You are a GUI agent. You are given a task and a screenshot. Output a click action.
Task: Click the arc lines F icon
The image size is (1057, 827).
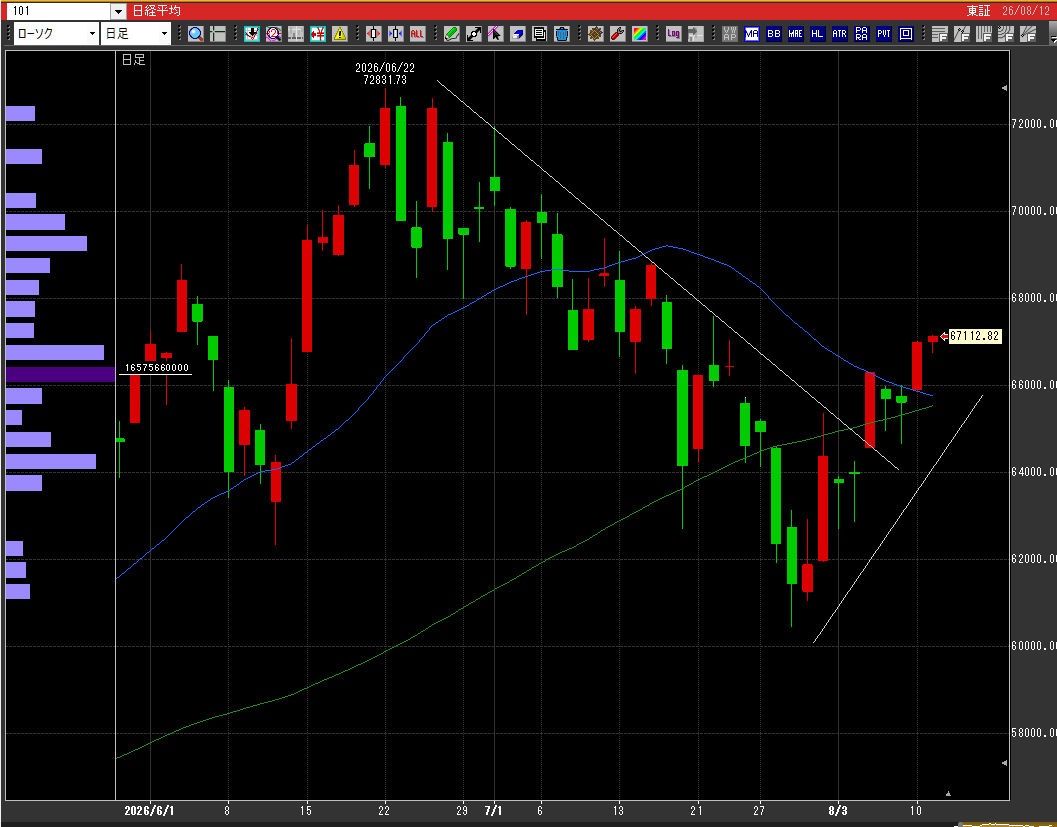tap(1006, 34)
